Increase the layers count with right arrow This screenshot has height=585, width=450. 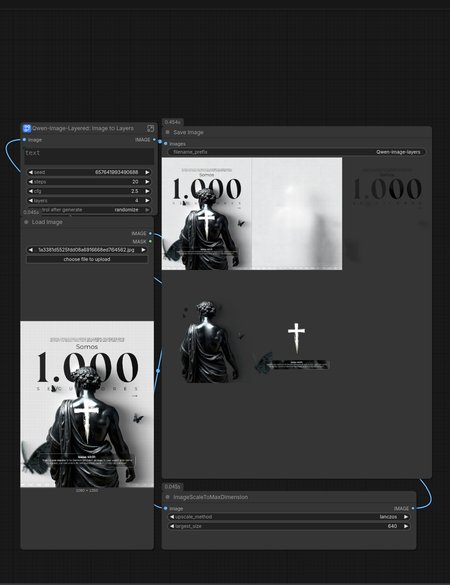click(x=147, y=200)
